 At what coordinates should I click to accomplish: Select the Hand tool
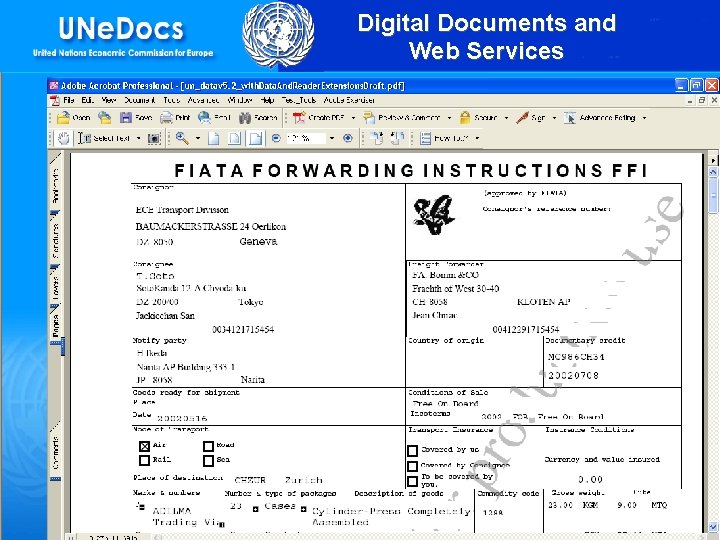63,138
